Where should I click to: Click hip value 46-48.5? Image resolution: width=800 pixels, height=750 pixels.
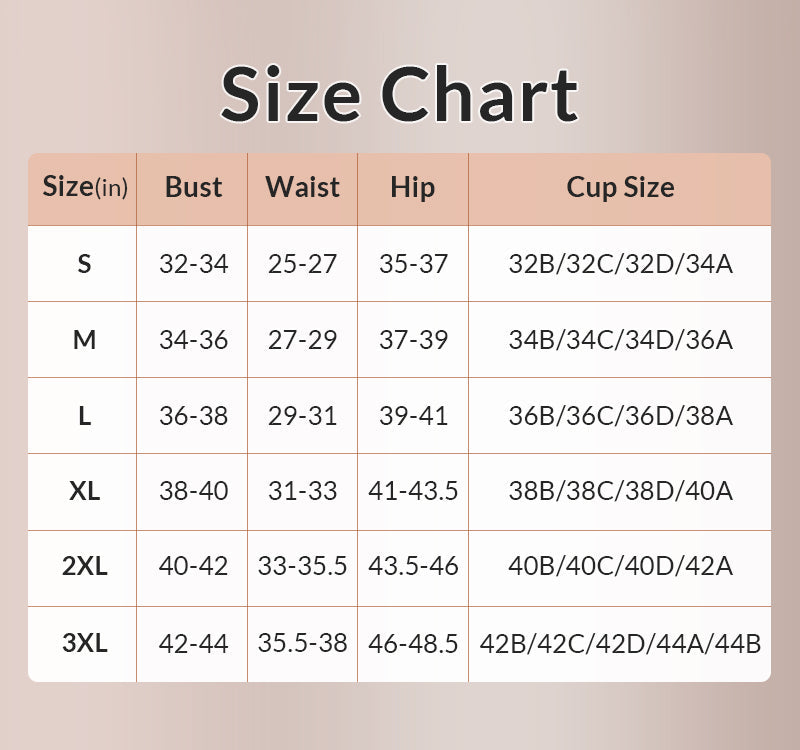point(413,643)
